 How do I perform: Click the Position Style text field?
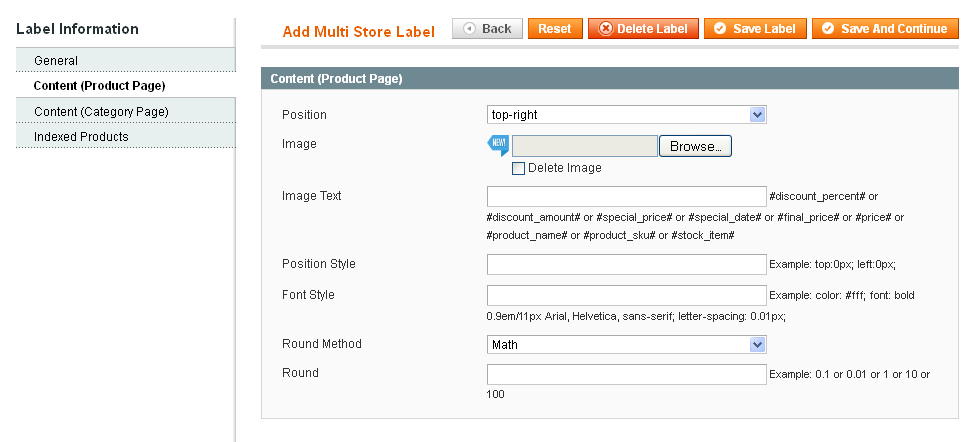pyautogui.click(x=626, y=264)
